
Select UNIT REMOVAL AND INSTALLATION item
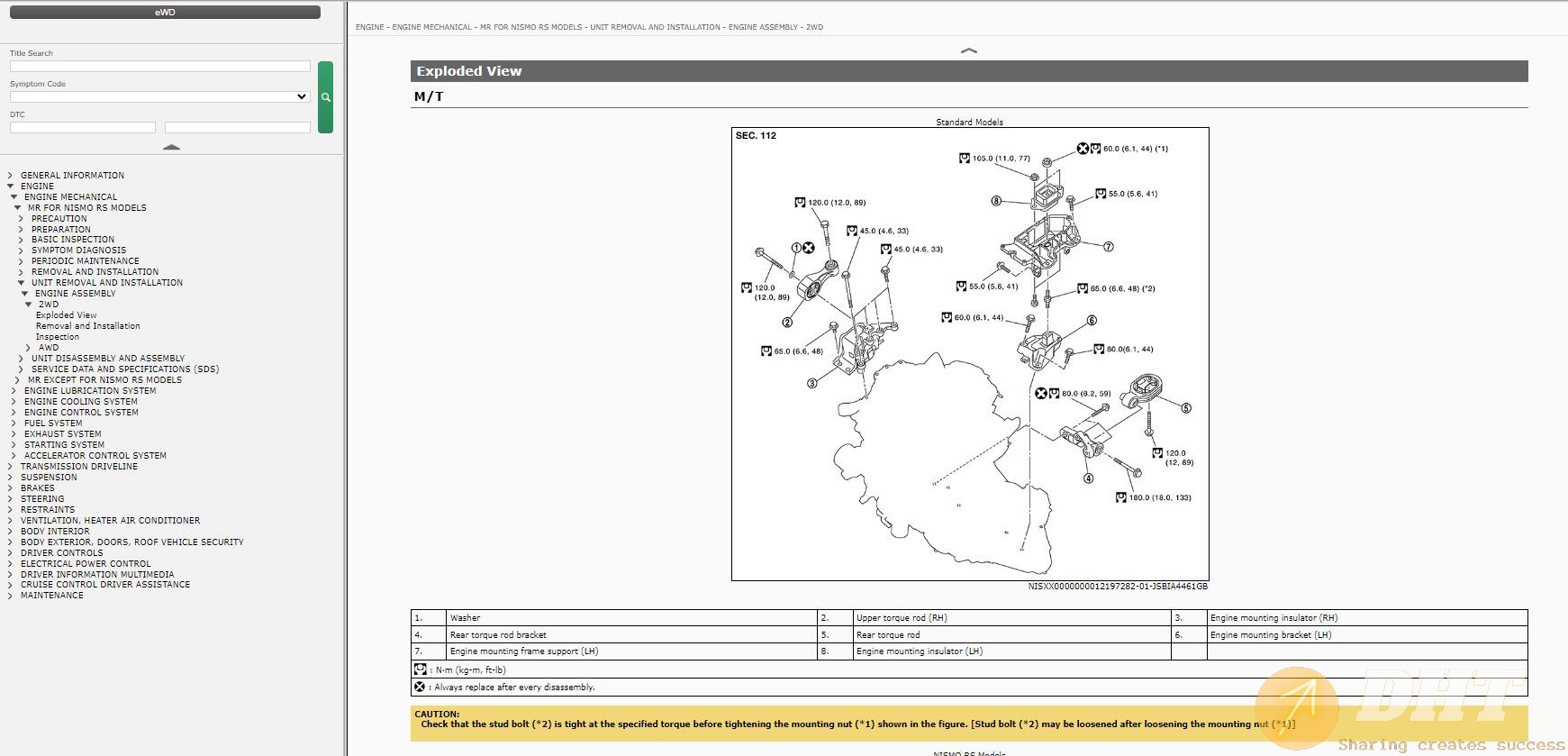pos(107,283)
